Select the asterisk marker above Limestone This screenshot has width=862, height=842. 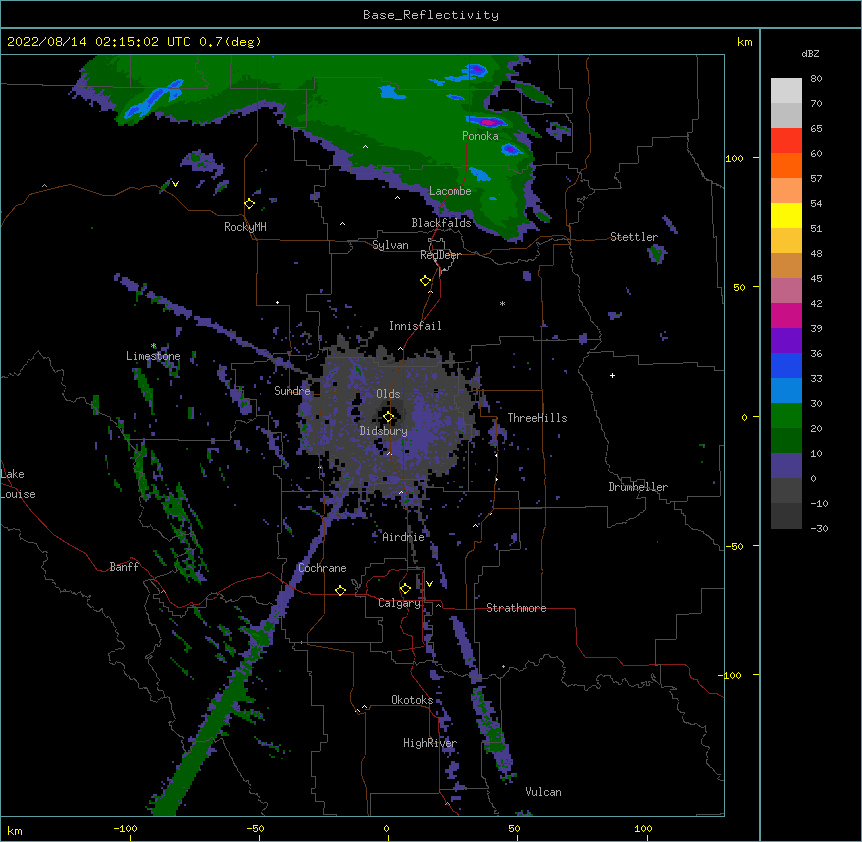(x=153, y=346)
